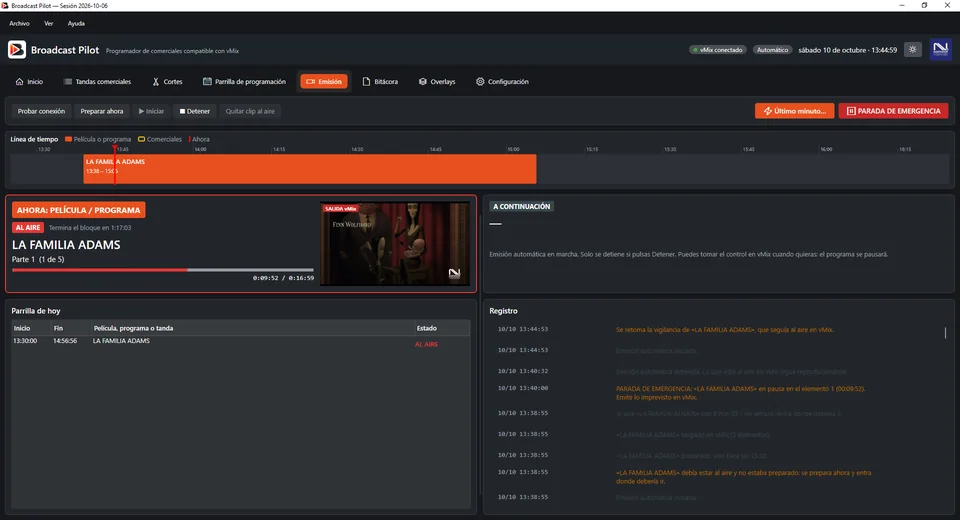This screenshot has height=520, width=960.
Task: Click Preparar ahora button
Action: pyautogui.click(x=102, y=111)
